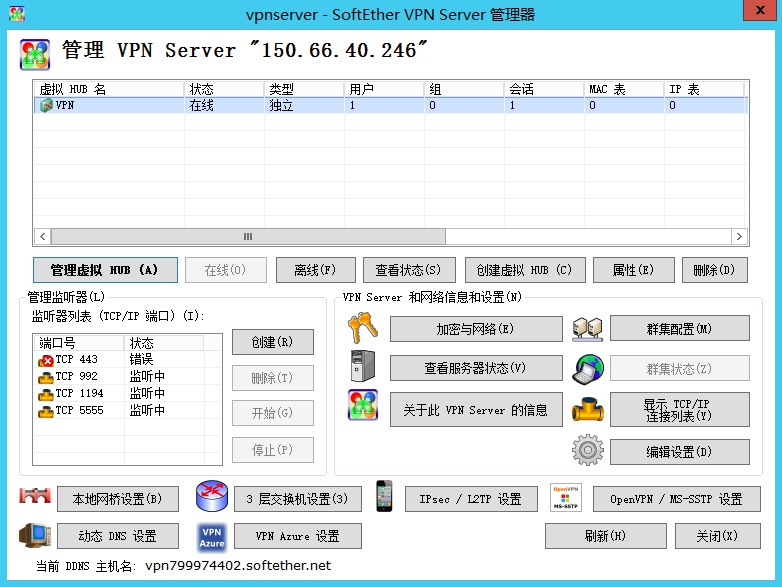Close the VPN Server manager window
The image size is (782, 587).
coord(760,10)
